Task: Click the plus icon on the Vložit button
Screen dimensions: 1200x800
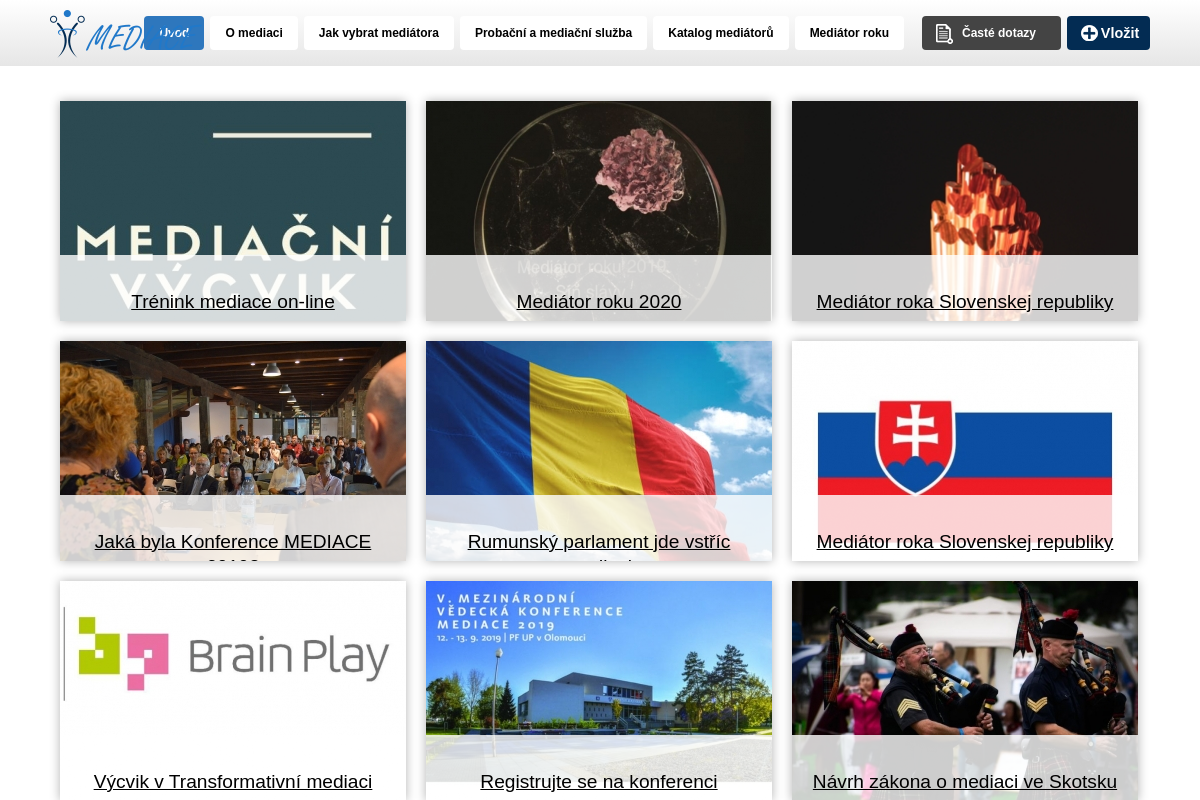Action: tap(1089, 33)
